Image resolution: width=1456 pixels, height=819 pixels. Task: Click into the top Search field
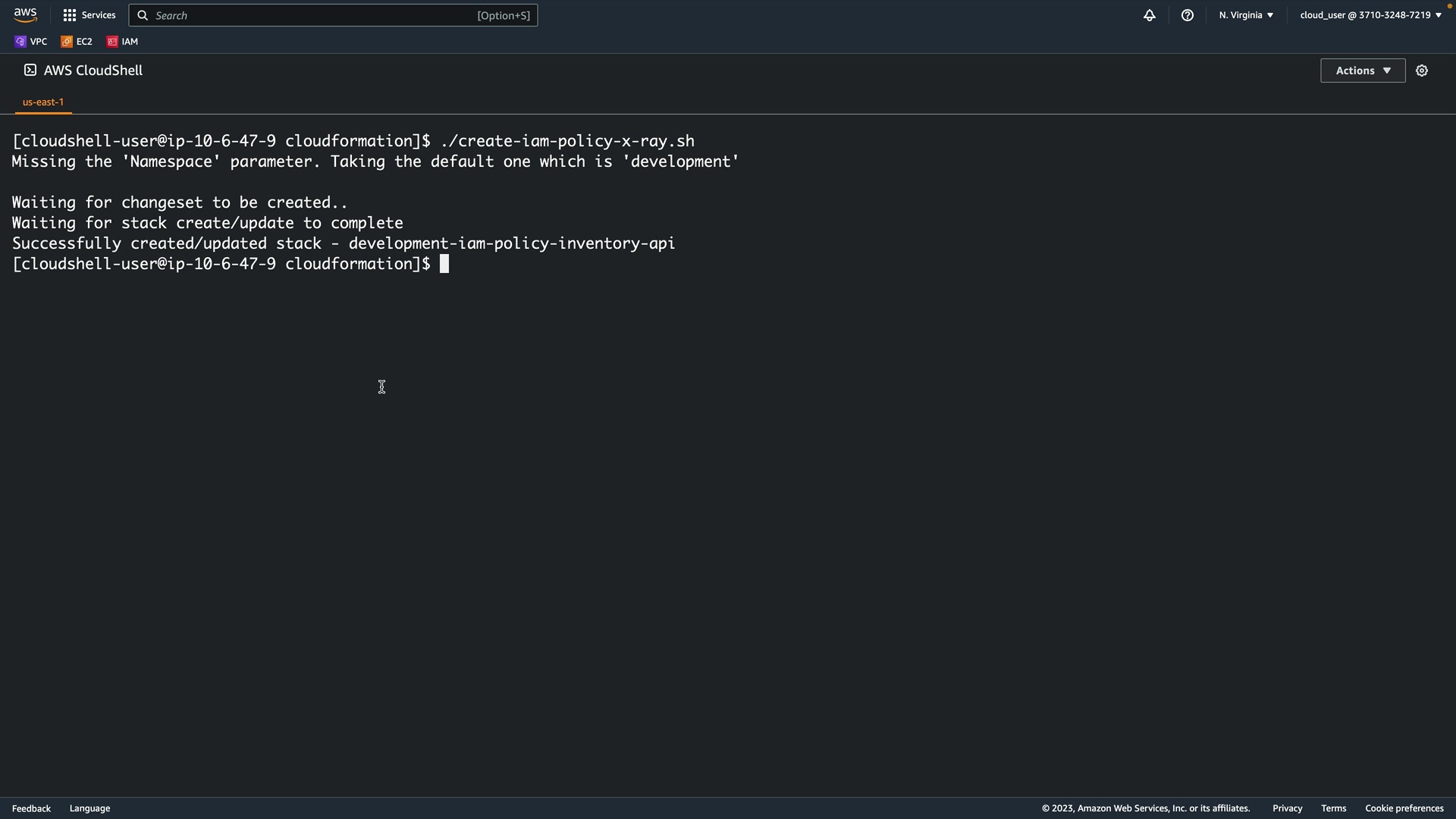pos(318,15)
